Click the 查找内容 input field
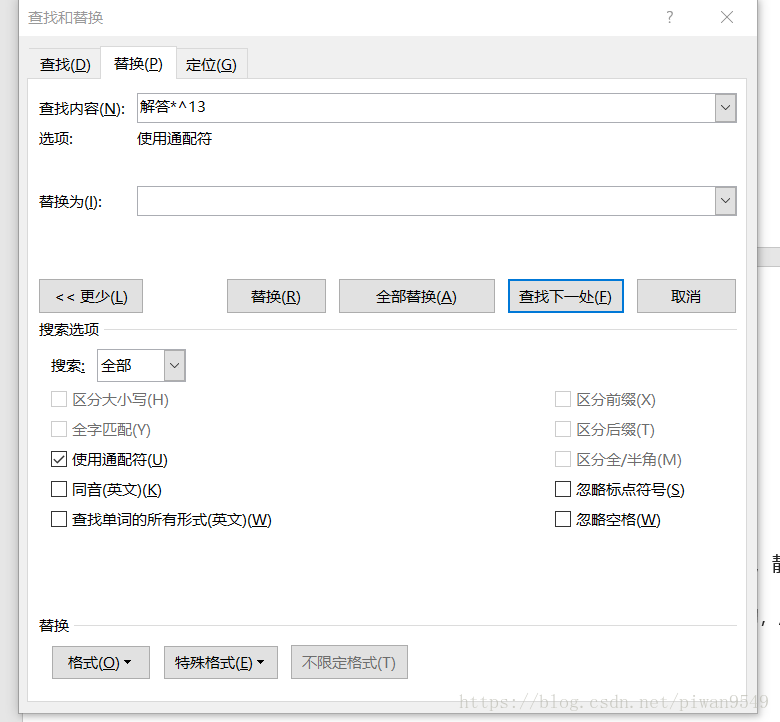This screenshot has height=722, width=780. pos(426,108)
